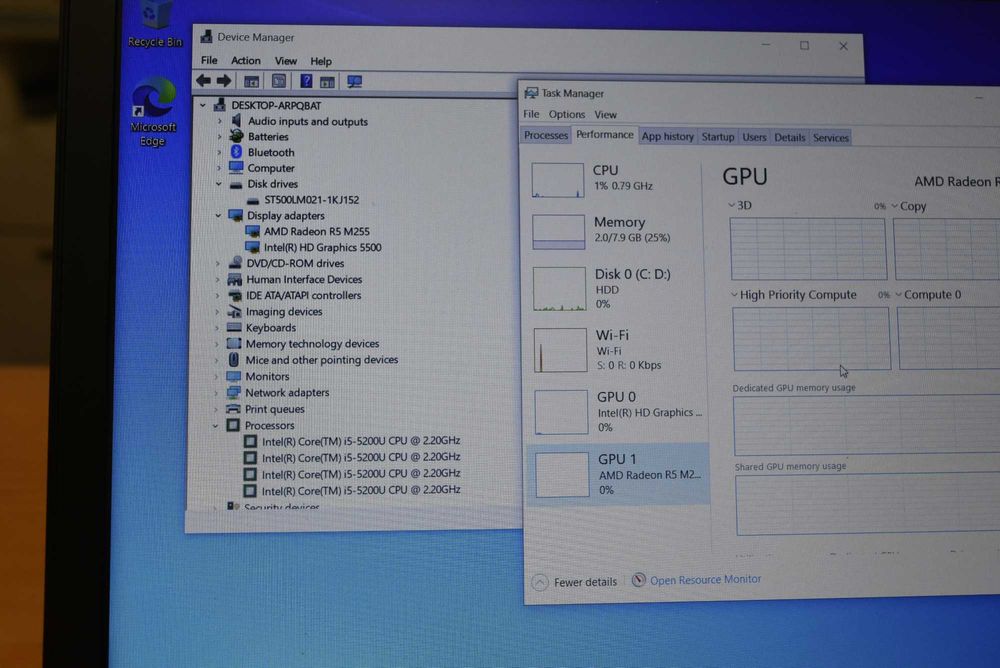Viewport: 1000px width, 668px height.
Task: Click the Properties icon in Device Manager toolbar
Action: 279,81
